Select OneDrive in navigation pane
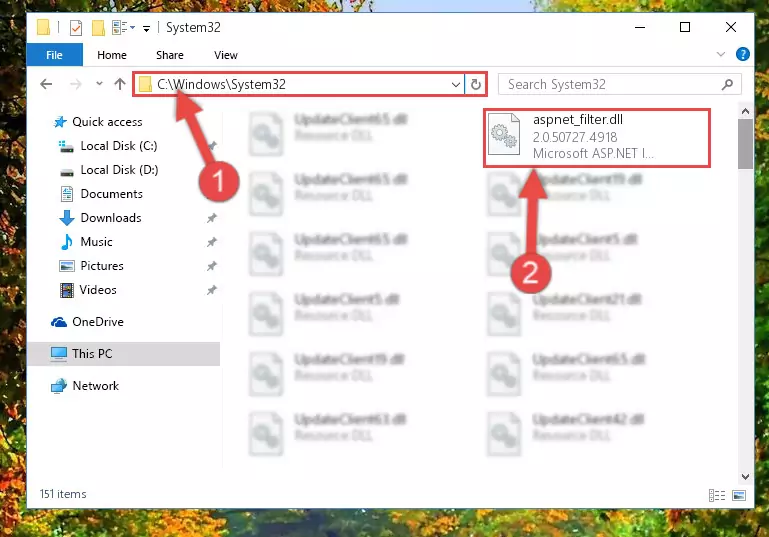 click(98, 322)
